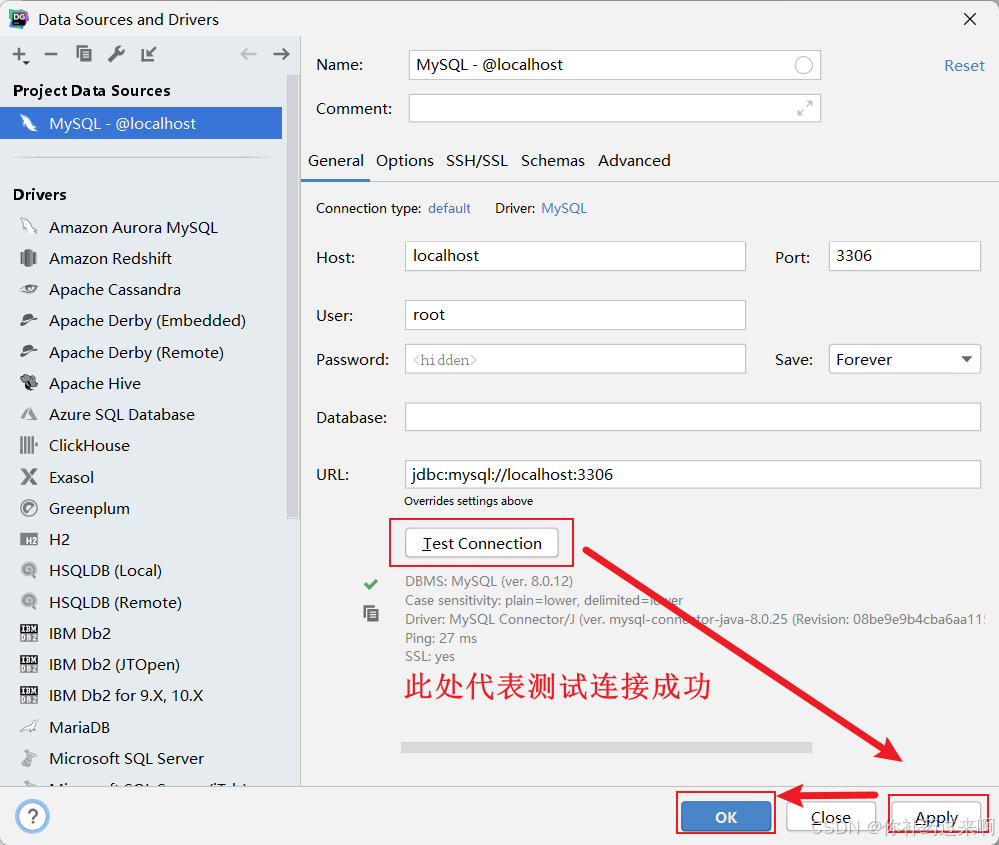This screenshot has height=845, width=999.
Task: Click into the Port field
Action: [x=904, y=256]
